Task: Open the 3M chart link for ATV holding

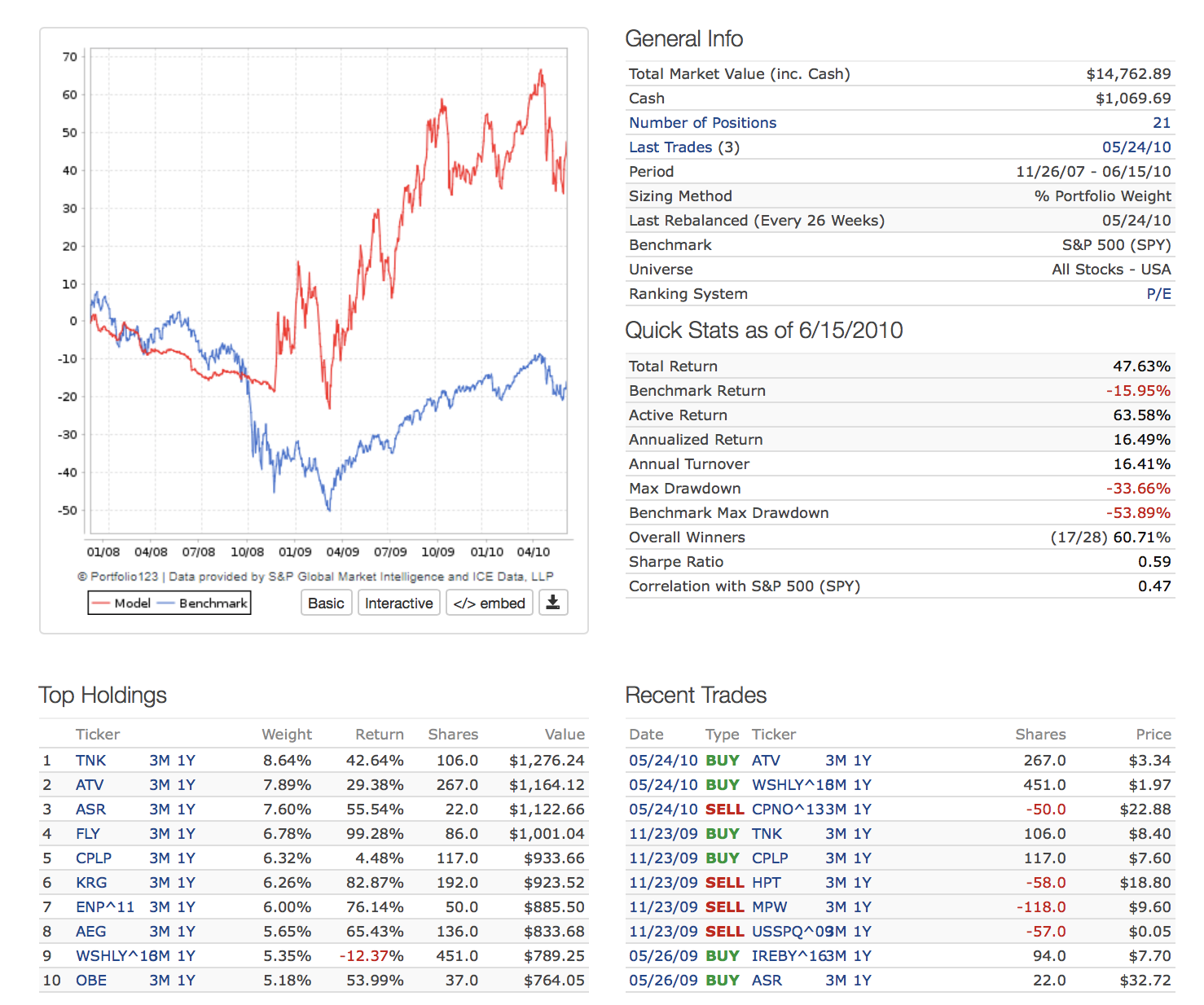Action: 159,785
